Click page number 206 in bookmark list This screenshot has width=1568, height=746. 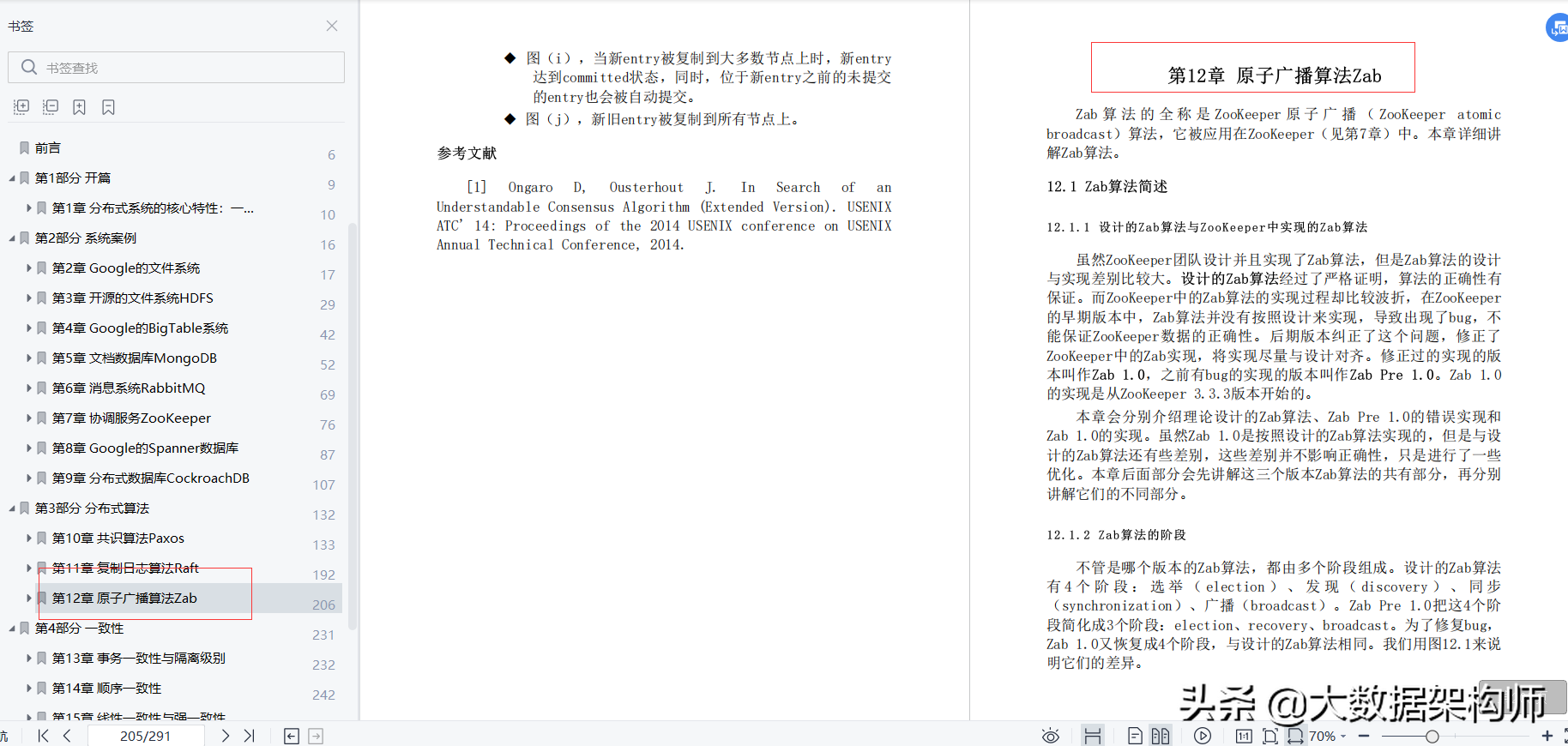[x=323, y=605]
